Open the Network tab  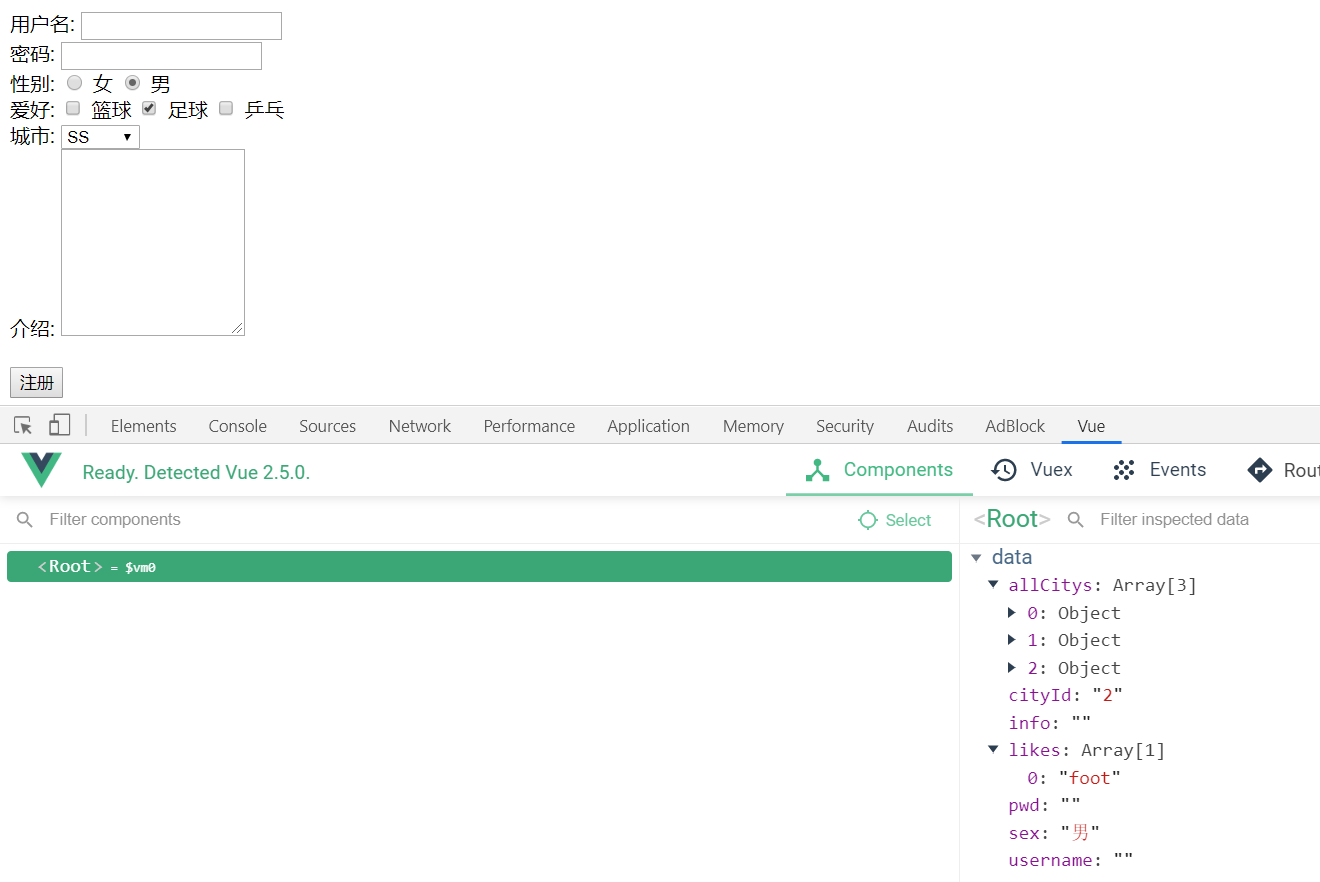(x=420, y=426)
